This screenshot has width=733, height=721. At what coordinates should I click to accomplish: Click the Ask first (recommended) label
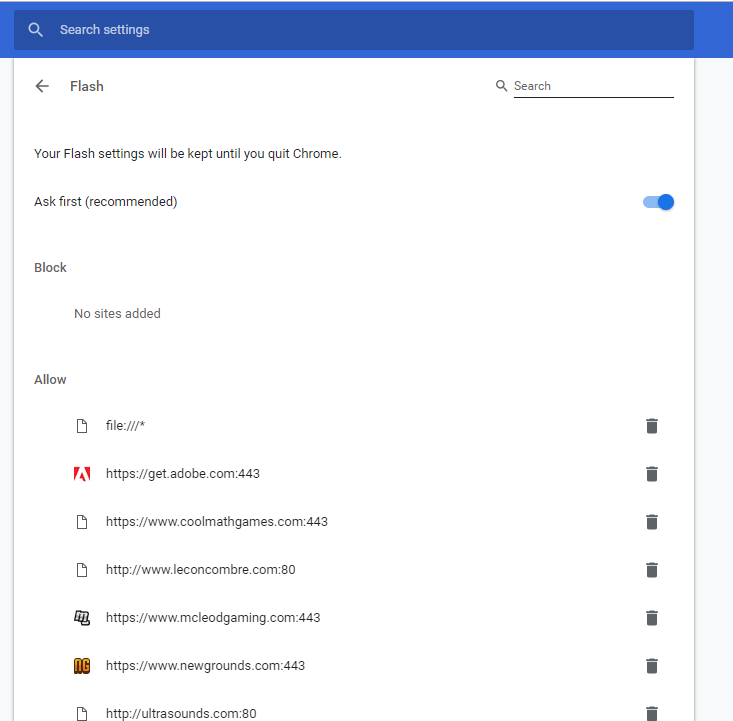click(106, 202)
